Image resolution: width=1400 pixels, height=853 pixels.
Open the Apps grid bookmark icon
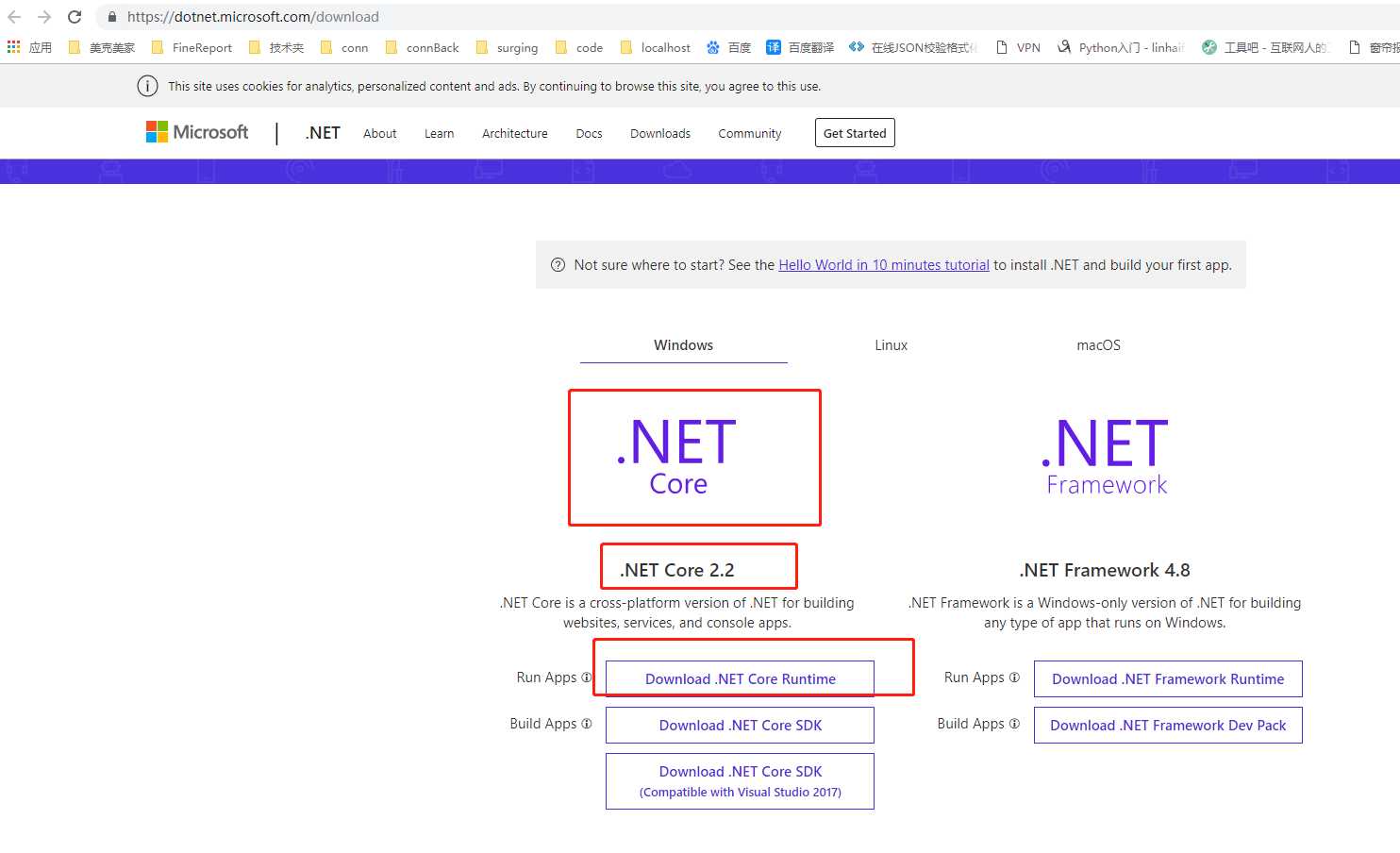click(x=13, y=46)
